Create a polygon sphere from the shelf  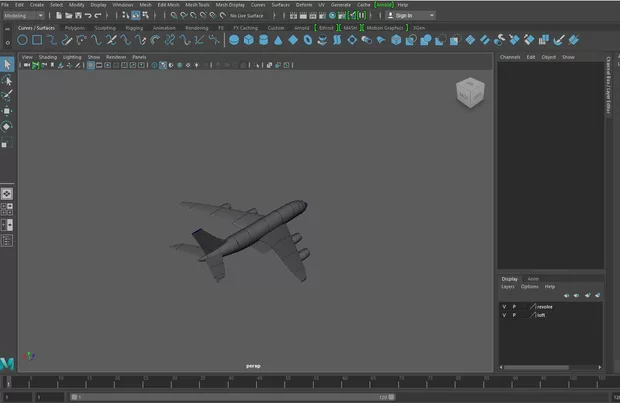click(233, 40)
